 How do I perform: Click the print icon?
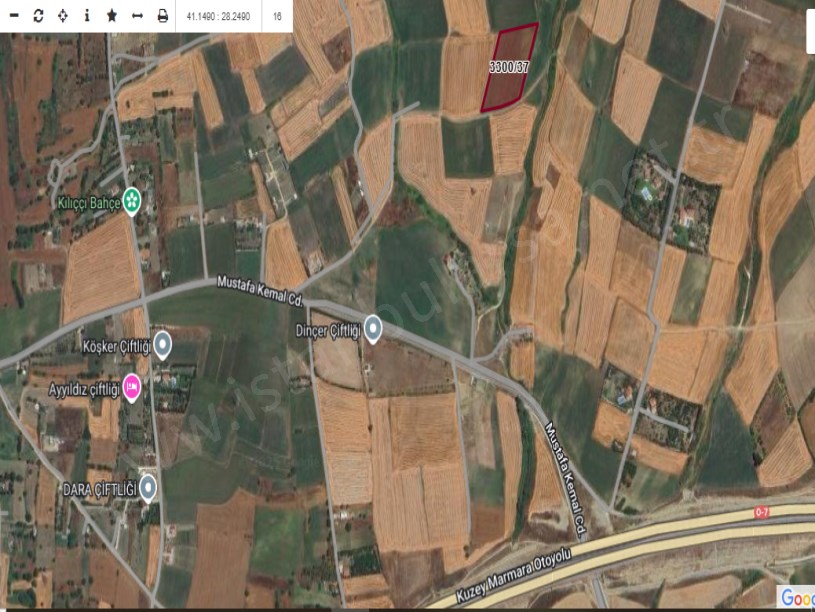[x=162, y=16]
